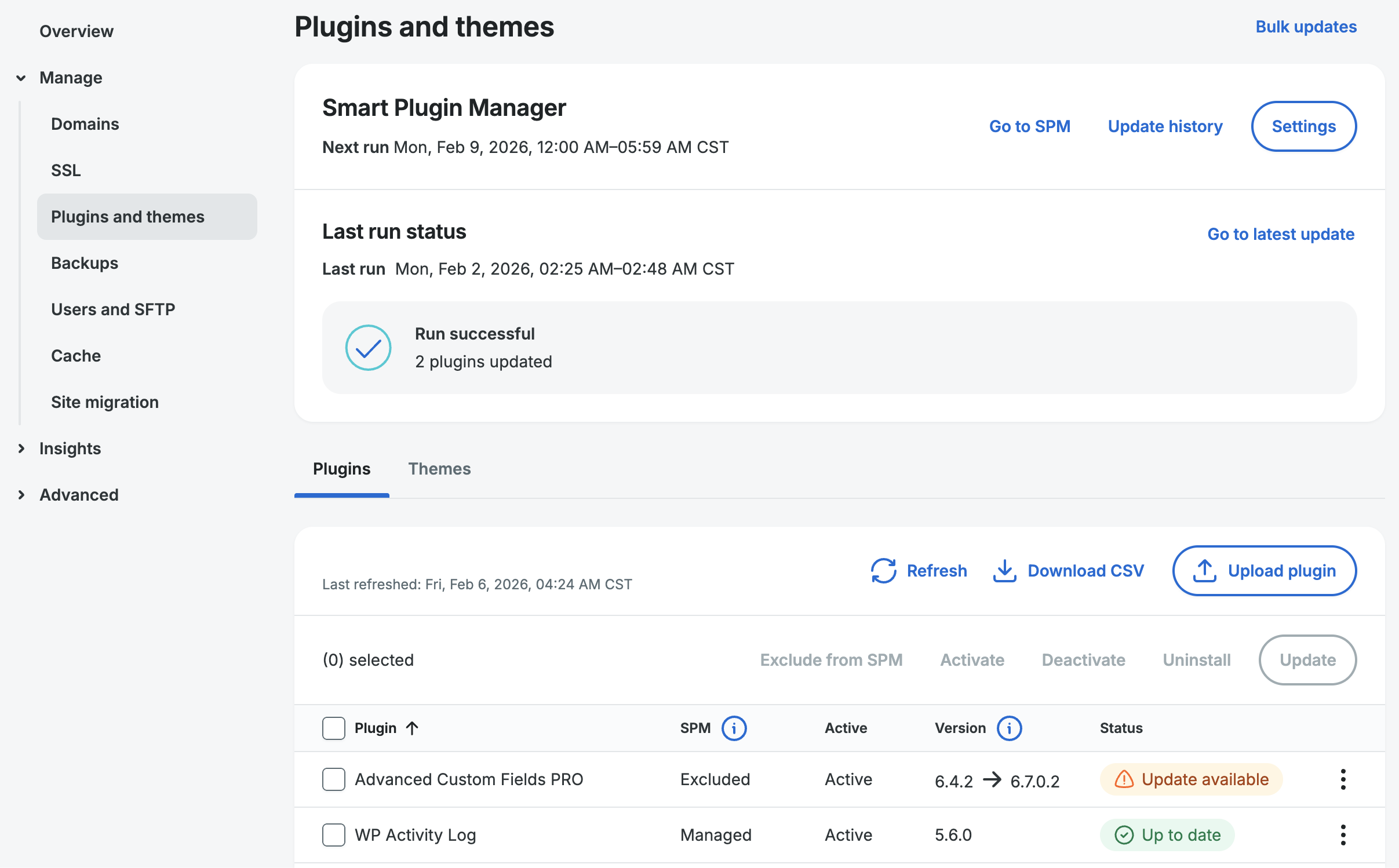Select Advanced Custom Fields PRO checkbox

(334, 779)
